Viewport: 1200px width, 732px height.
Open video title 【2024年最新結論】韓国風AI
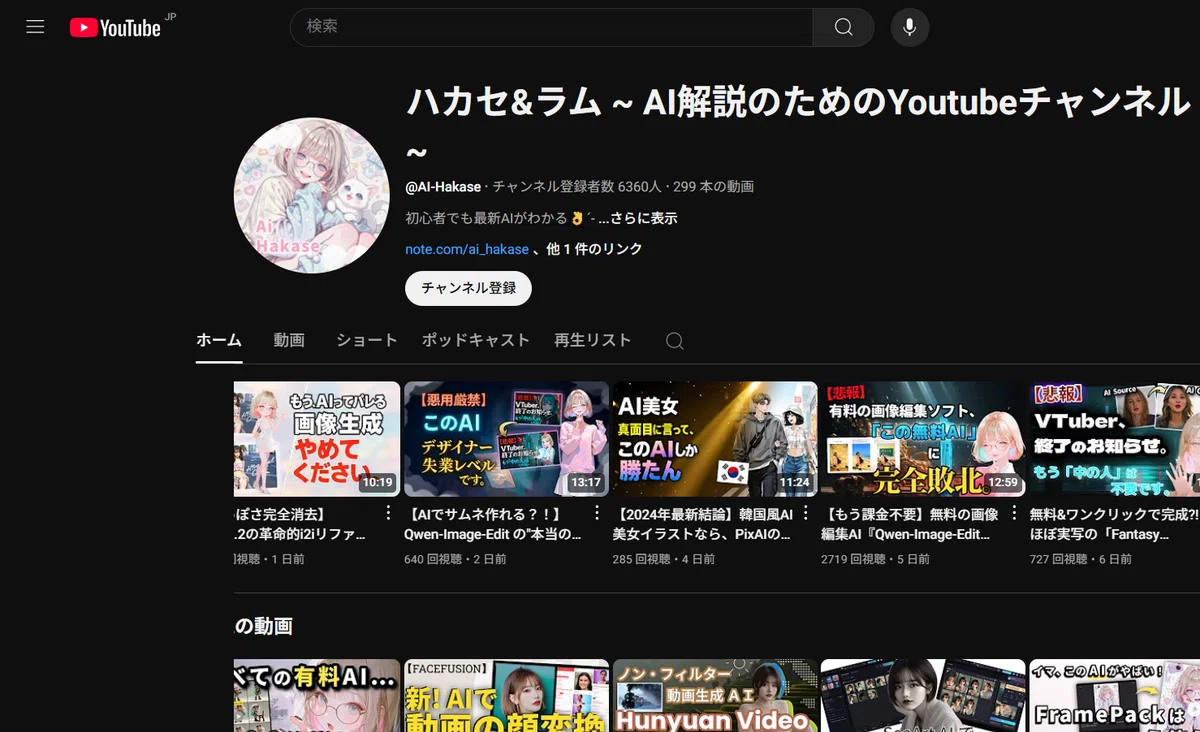tap(702, 524)
